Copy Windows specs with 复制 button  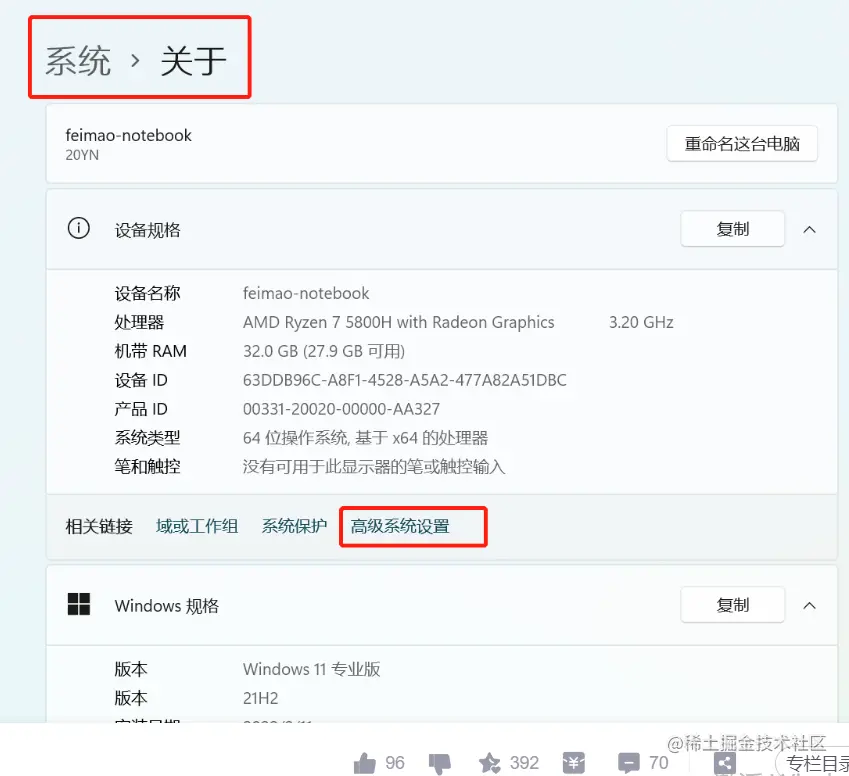click(732, 605)
